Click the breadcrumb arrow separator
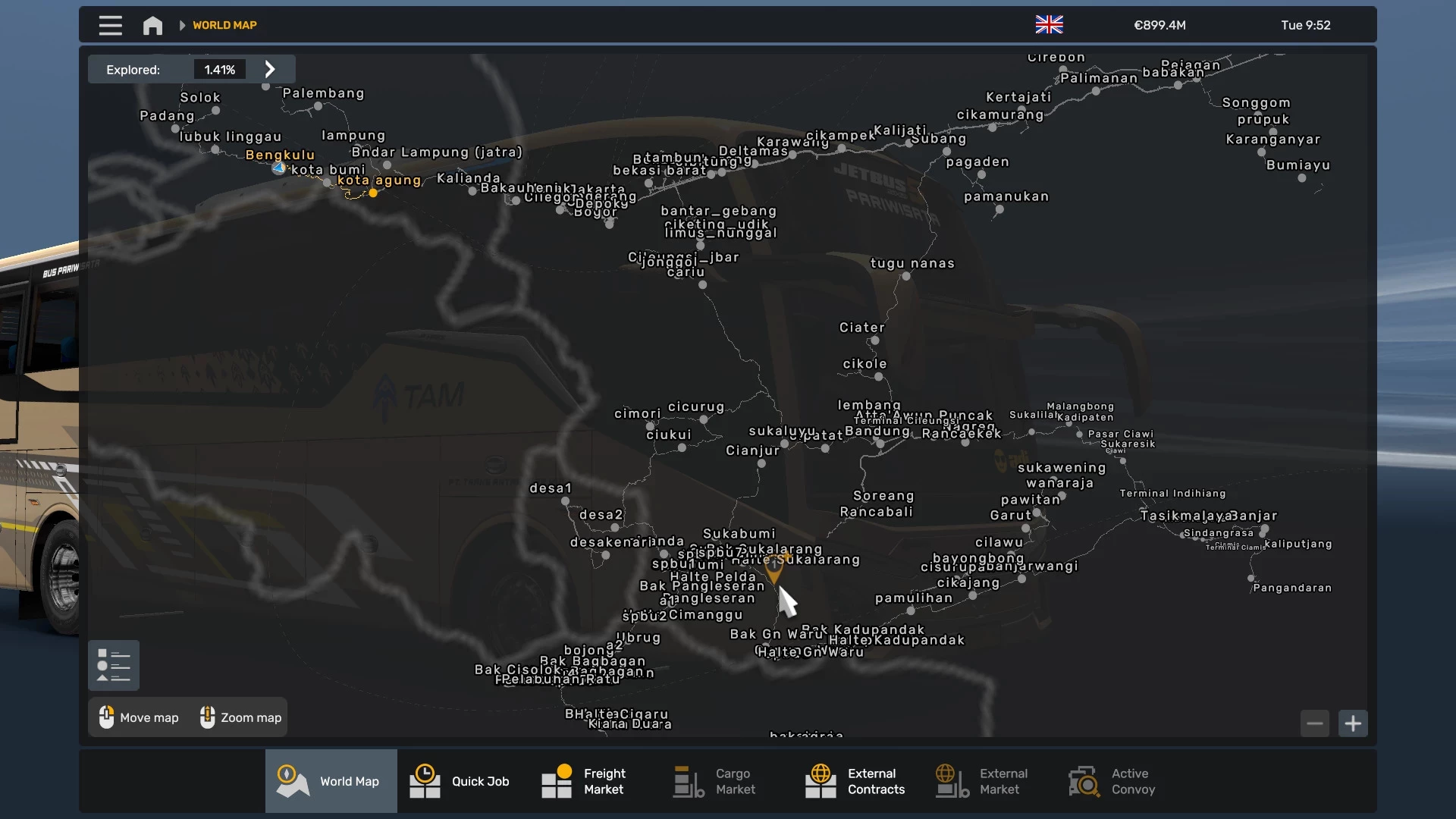Screen dimensions: 1456x819 (x=182, y=25)
